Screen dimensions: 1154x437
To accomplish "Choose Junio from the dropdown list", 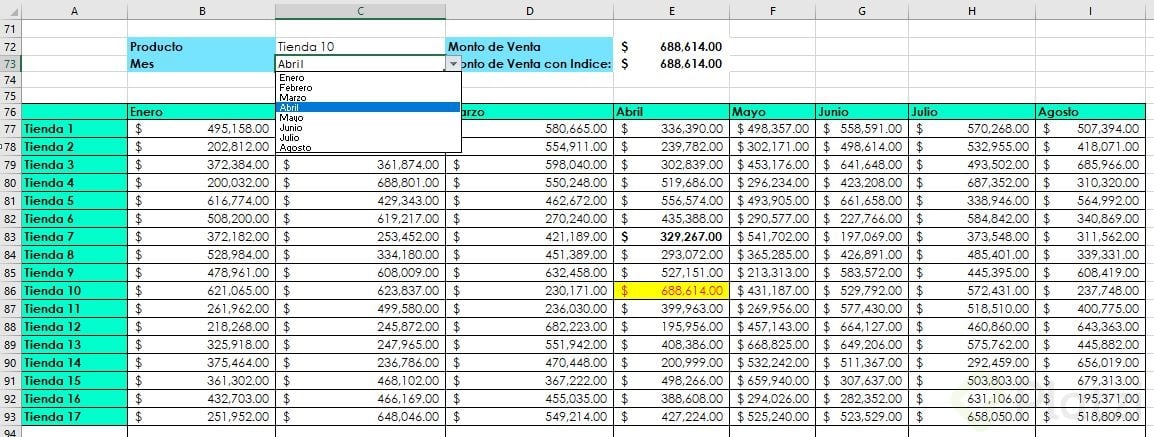I will pyautogui.click(x=368, y=127).
